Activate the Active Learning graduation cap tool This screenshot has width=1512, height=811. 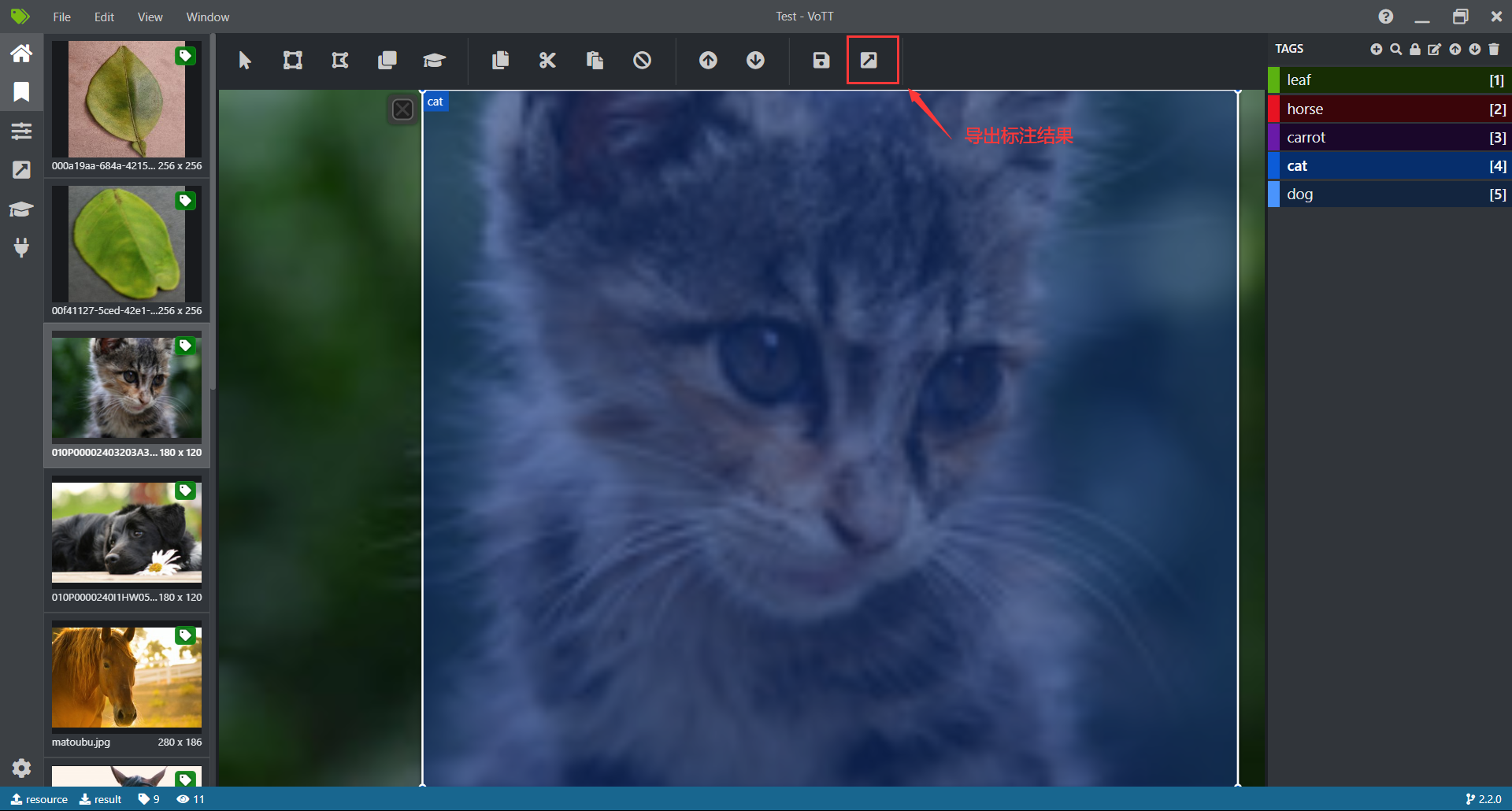coord(434,60)
